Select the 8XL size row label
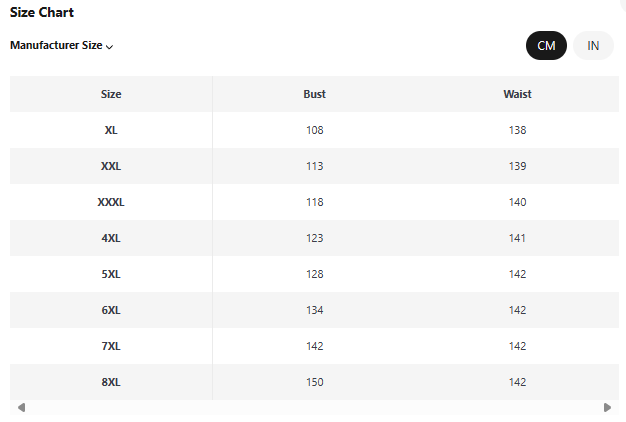Image resolution: width=626 pixels, height=422 pixels. coord(111,382)
